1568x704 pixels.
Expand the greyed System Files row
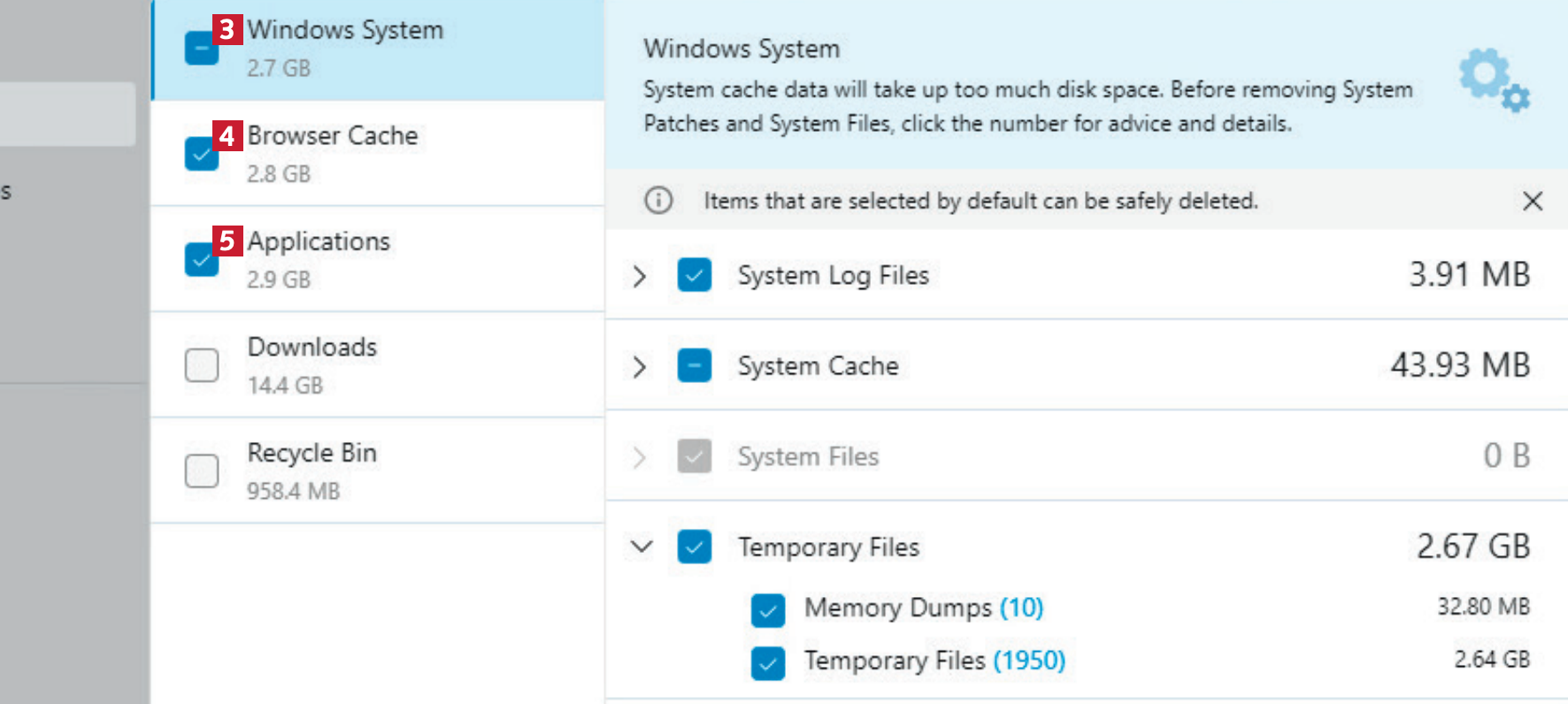pos(640,457)
